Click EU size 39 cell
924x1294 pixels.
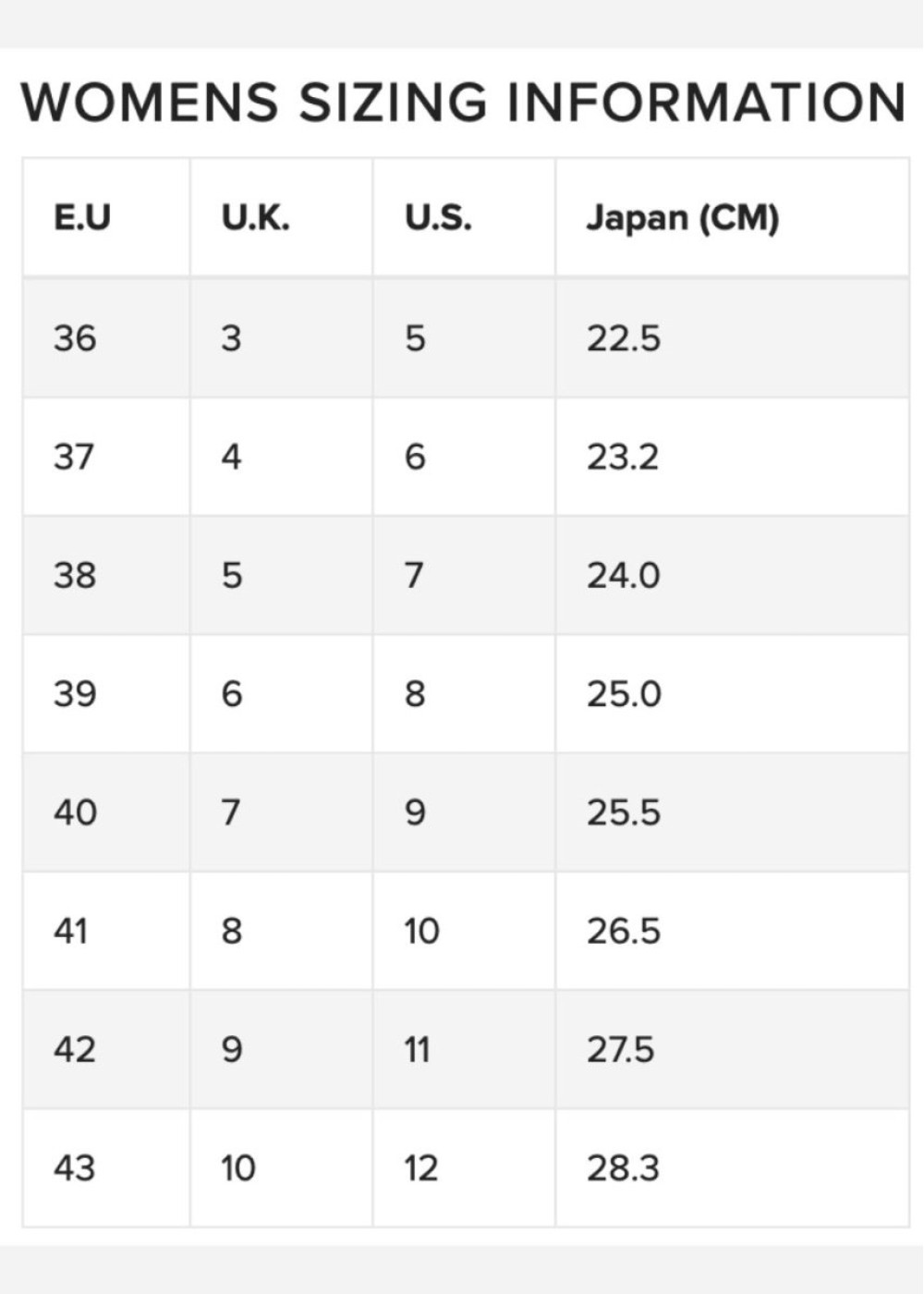(75, 693)
